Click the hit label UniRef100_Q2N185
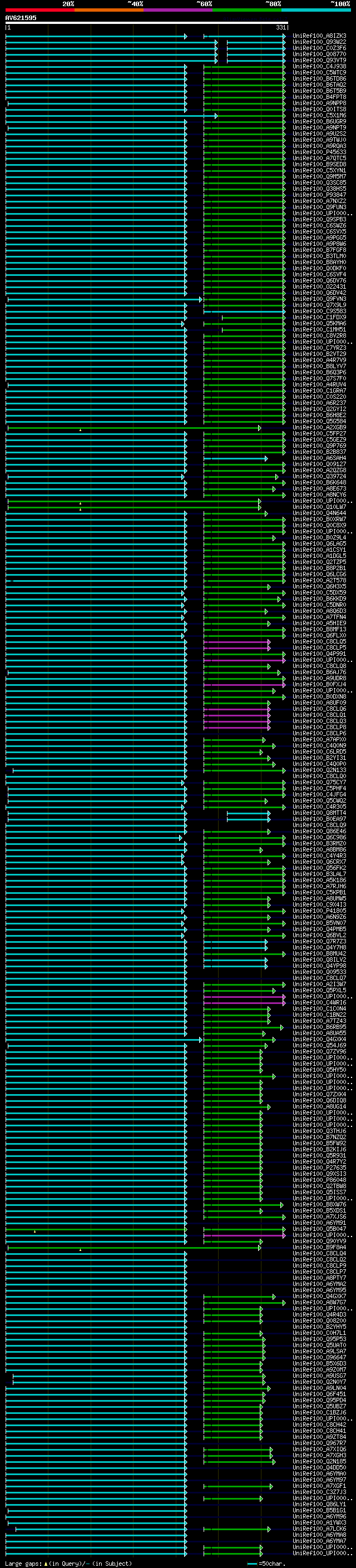Image resolution: width=356 pixels, height=1568 pixels. point(319,1461)
